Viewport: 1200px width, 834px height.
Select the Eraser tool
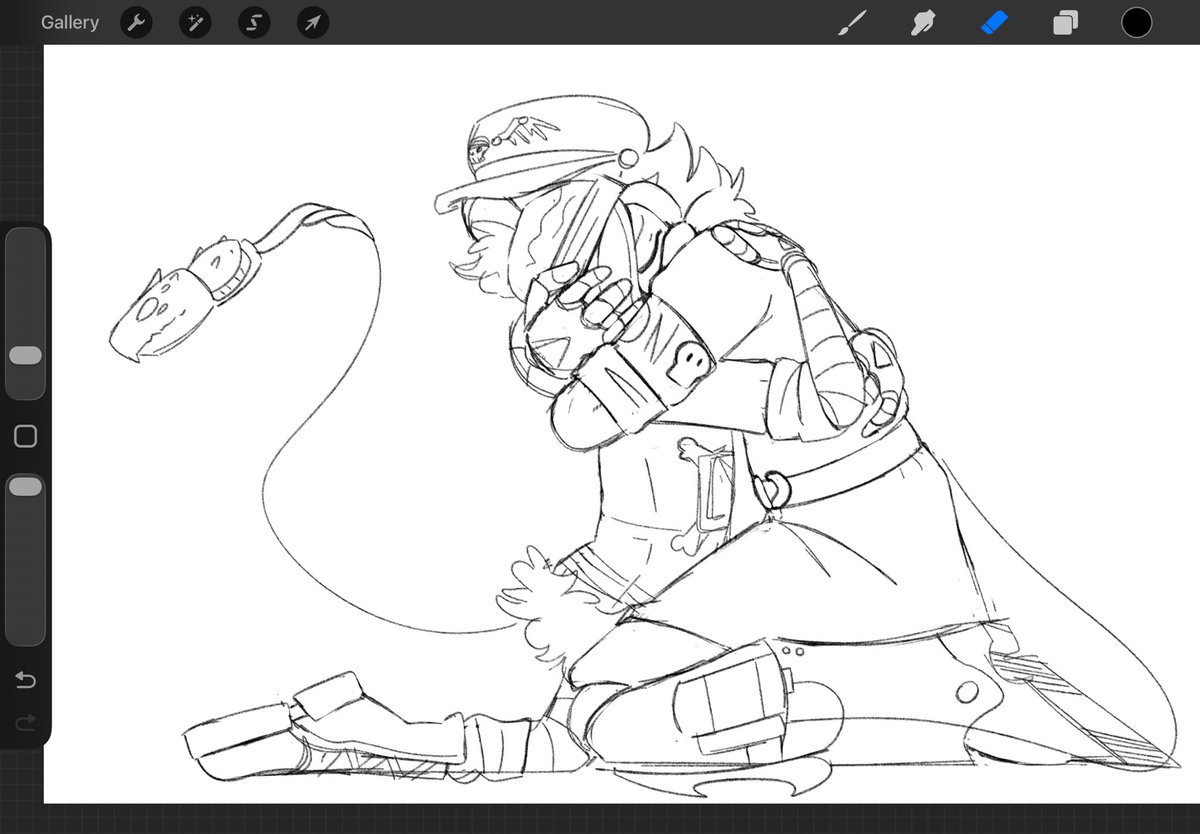click(994, 22)
